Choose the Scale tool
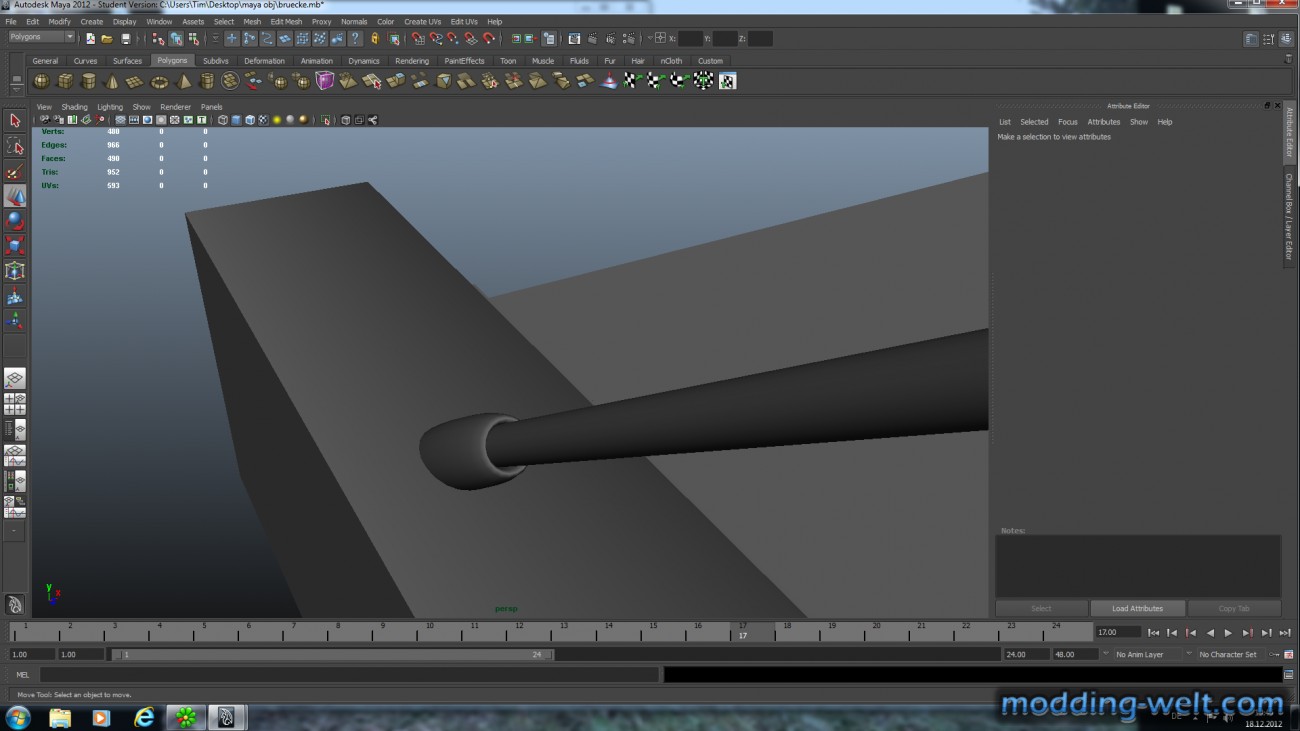The width and height of the screenshot is (1300, 731). (15, 246)
